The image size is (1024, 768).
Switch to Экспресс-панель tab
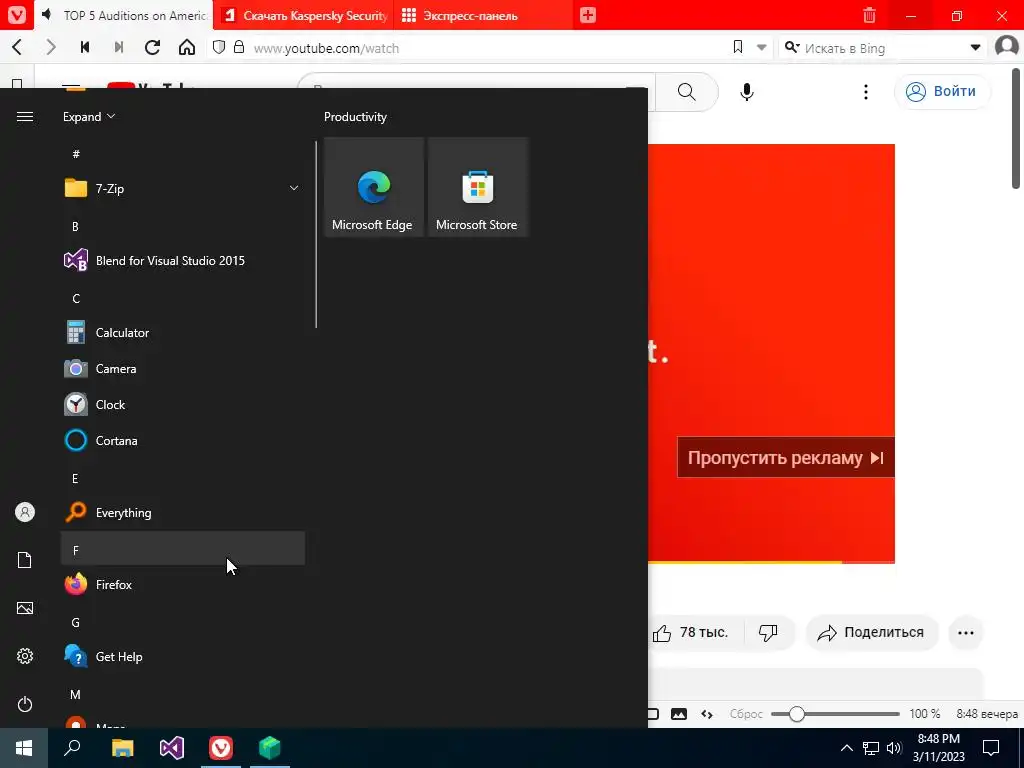point(483,15)
